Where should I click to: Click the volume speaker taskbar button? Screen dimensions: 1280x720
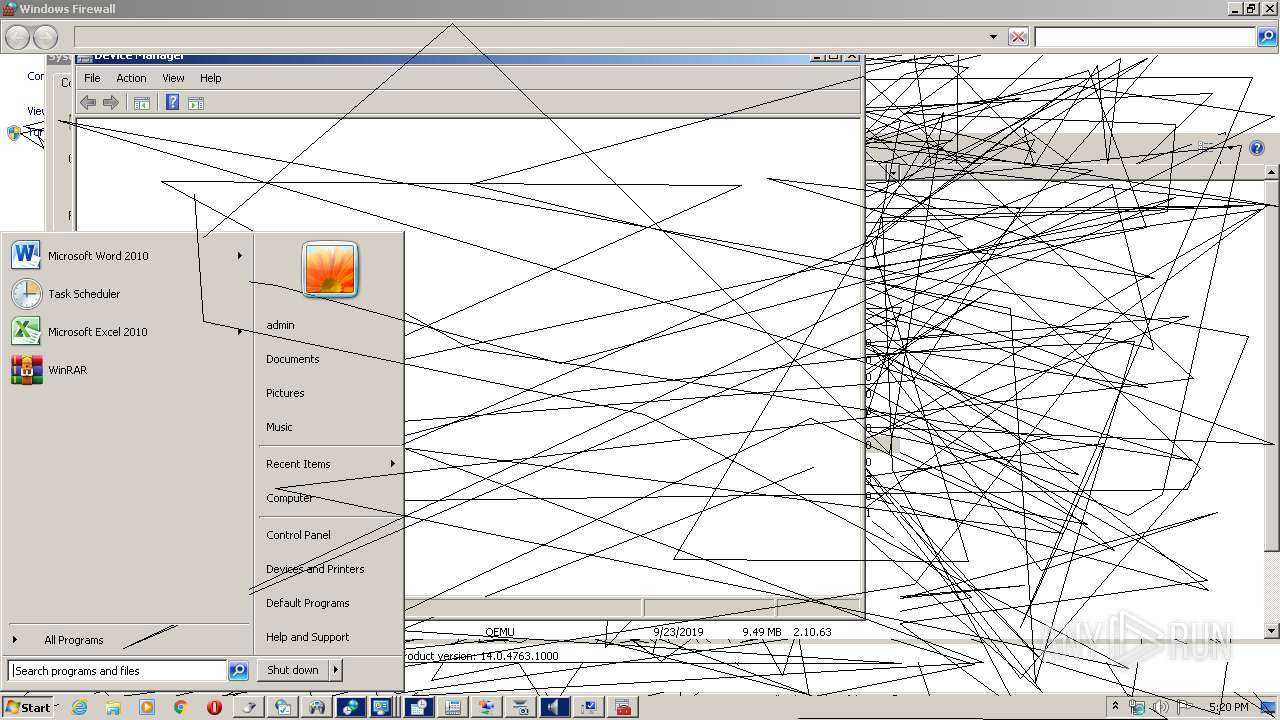[x=554, y=707]
